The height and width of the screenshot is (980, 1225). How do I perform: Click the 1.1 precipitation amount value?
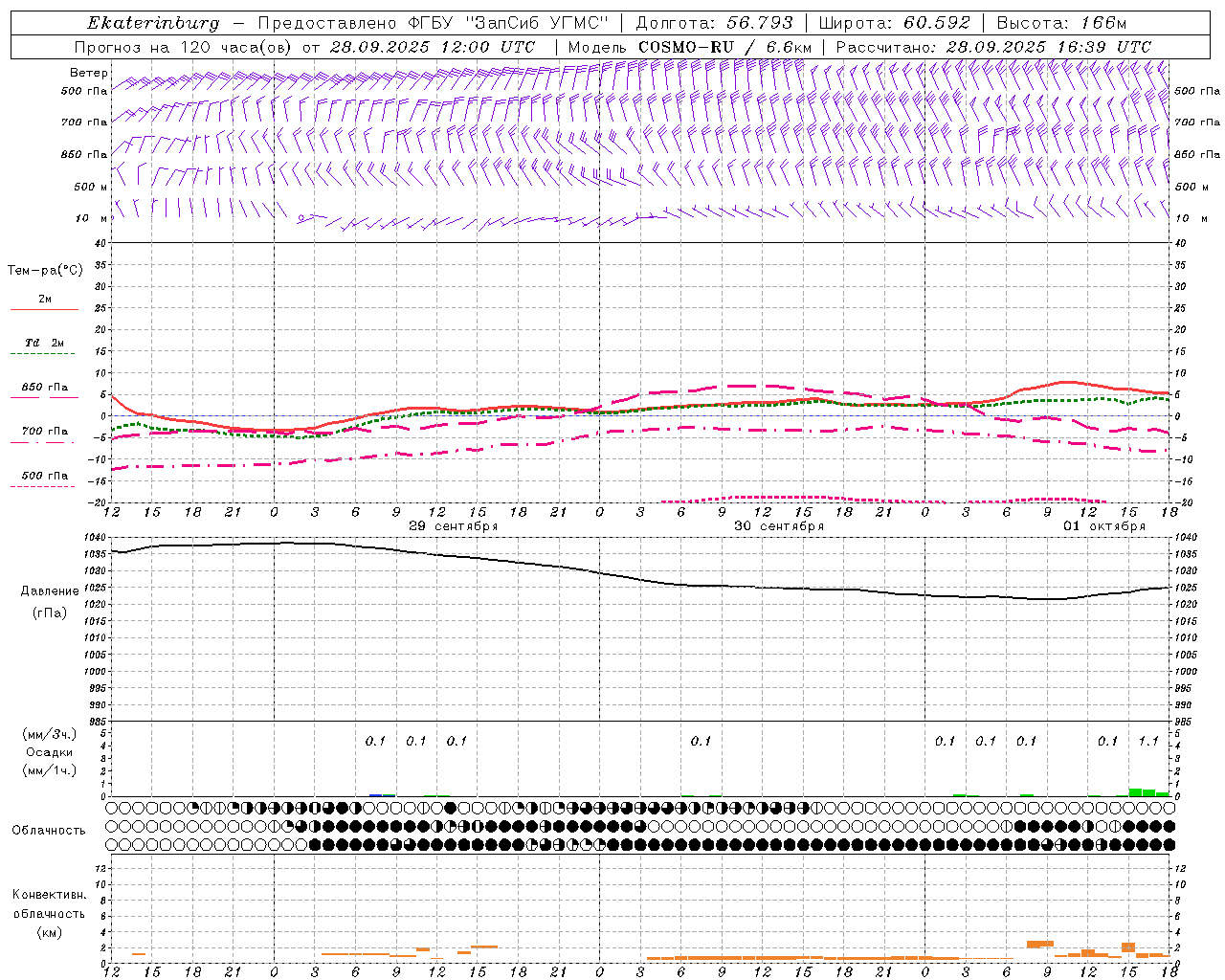(x=1148, y=741)
